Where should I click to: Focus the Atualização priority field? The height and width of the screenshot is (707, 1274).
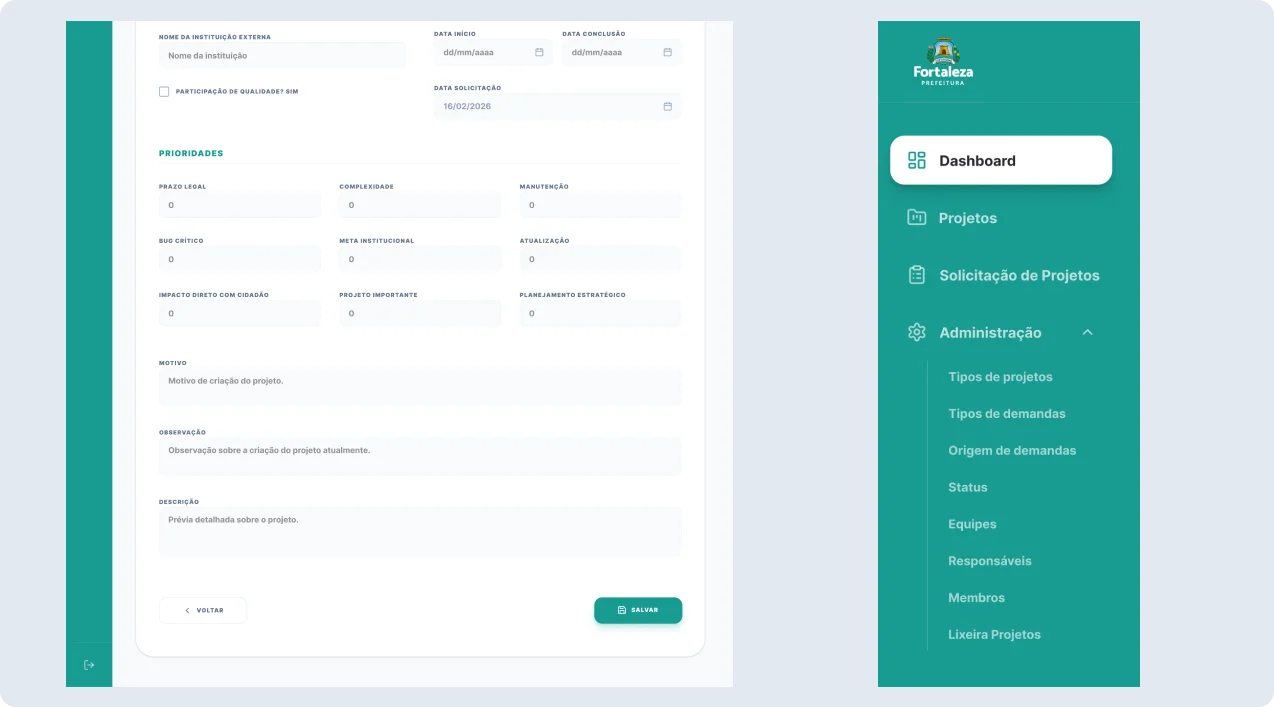pyautogui.click(x=601, y=259)
